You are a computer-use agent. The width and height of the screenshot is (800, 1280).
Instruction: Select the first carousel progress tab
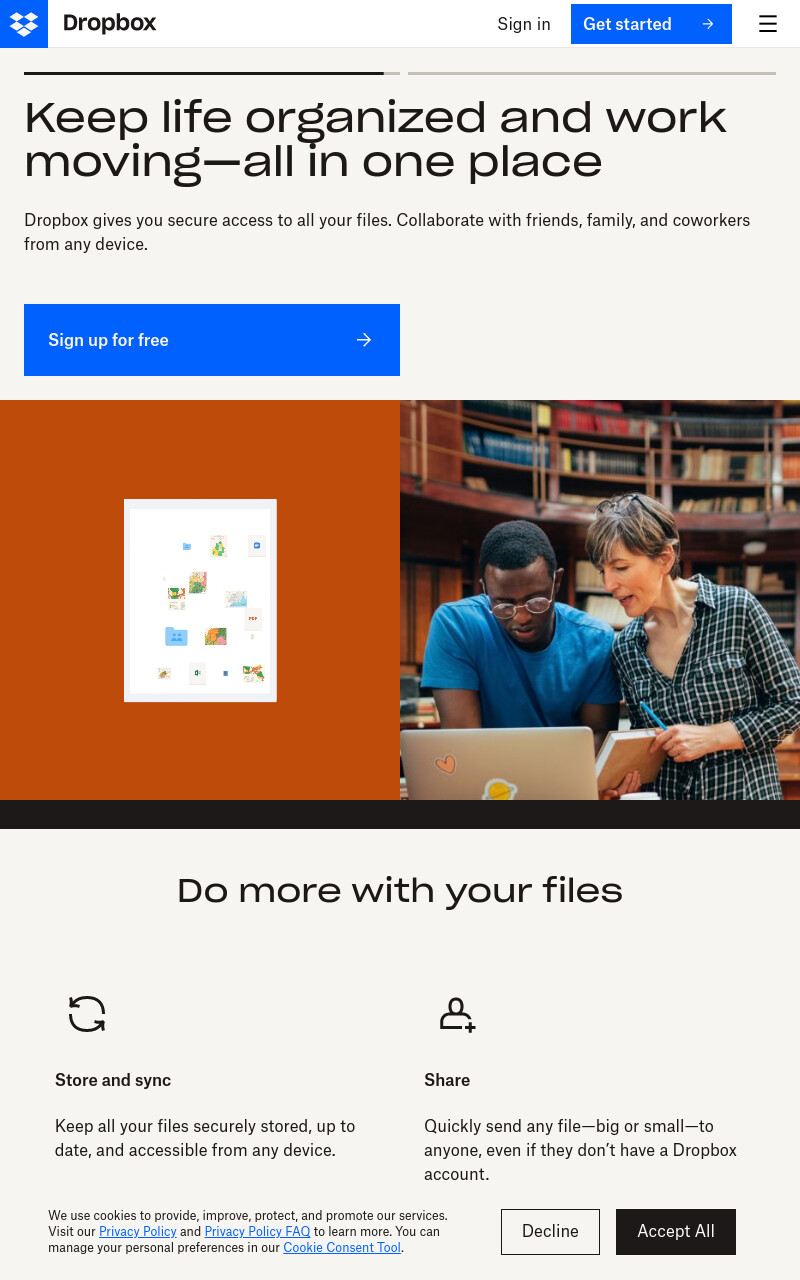pyautogui.click(x=212, y=73)
